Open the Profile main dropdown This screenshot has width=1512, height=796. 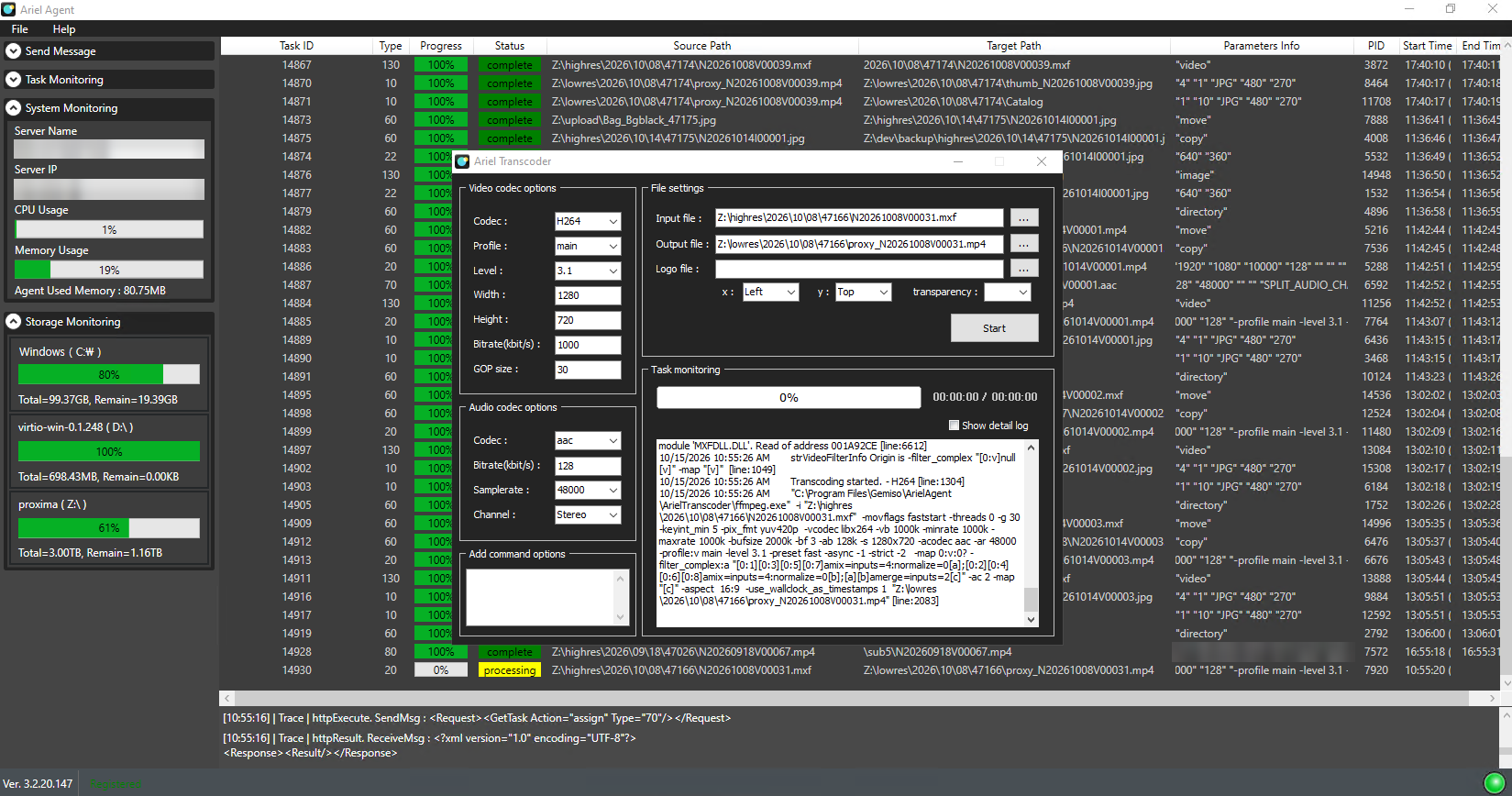pos(588,246)
